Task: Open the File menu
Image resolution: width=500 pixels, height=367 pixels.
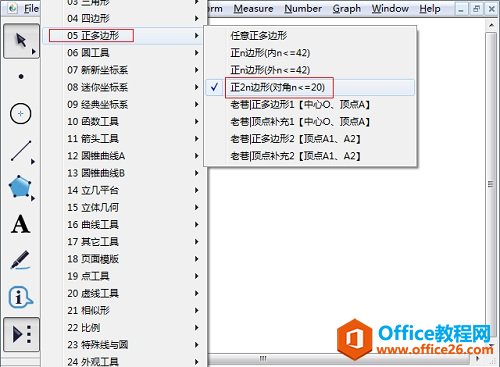Action: pos(31,9)
